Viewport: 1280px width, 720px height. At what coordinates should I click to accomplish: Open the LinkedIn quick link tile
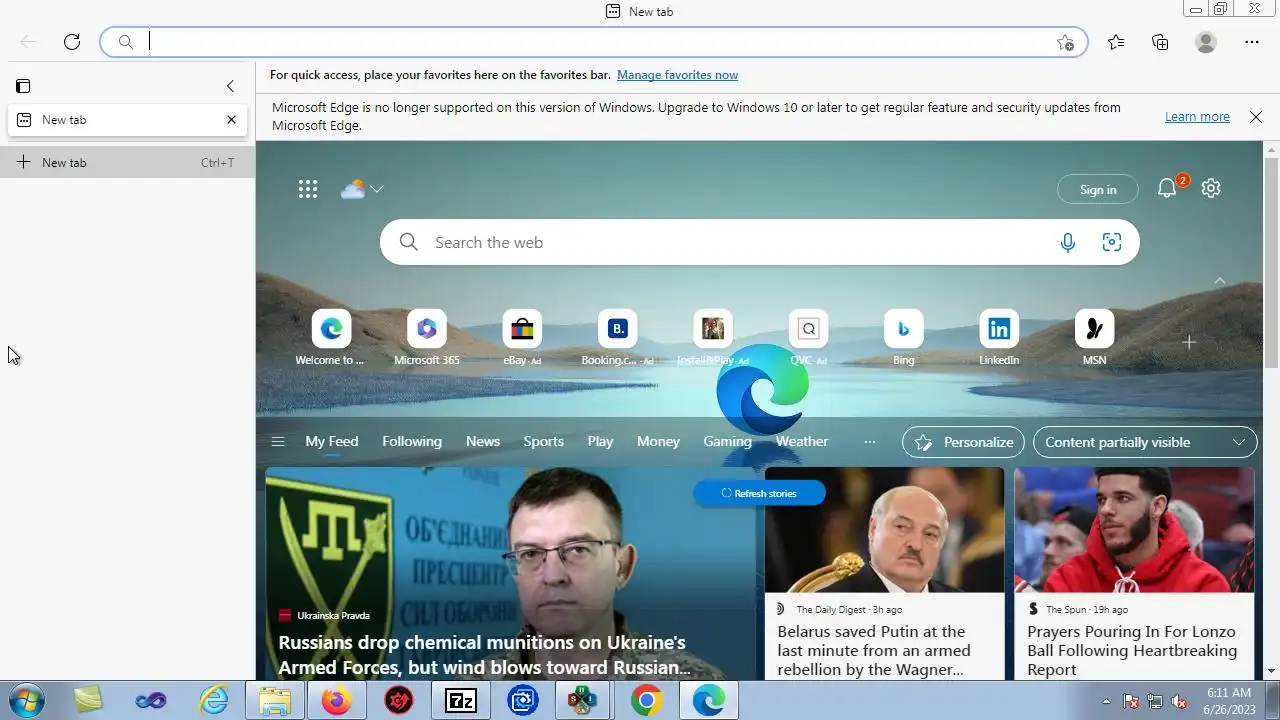999,339
